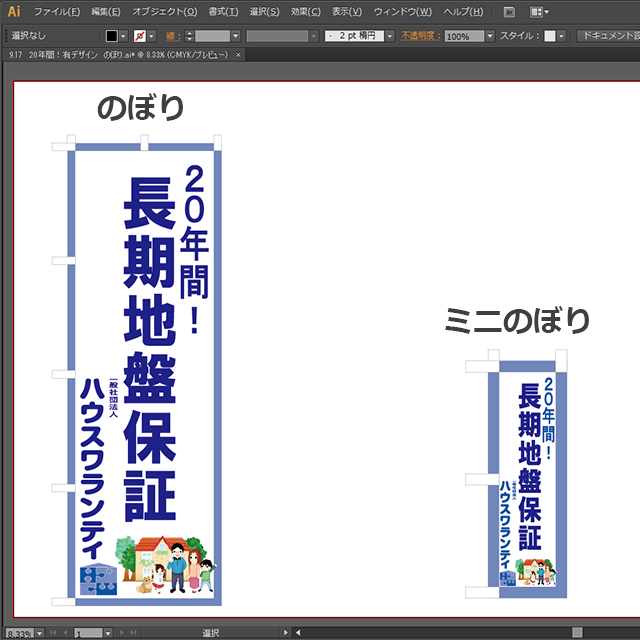Click the ドキュメント設定 button

coord(608,36)
